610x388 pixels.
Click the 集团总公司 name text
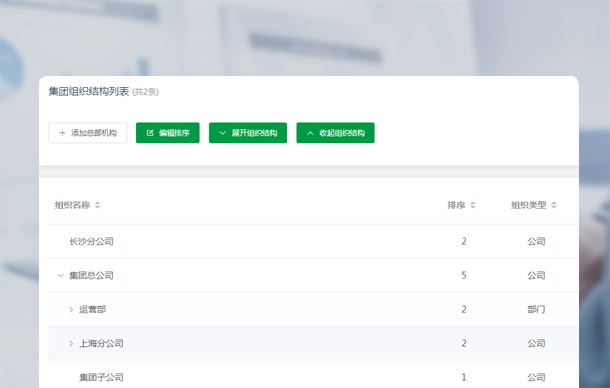coord(91,276)
